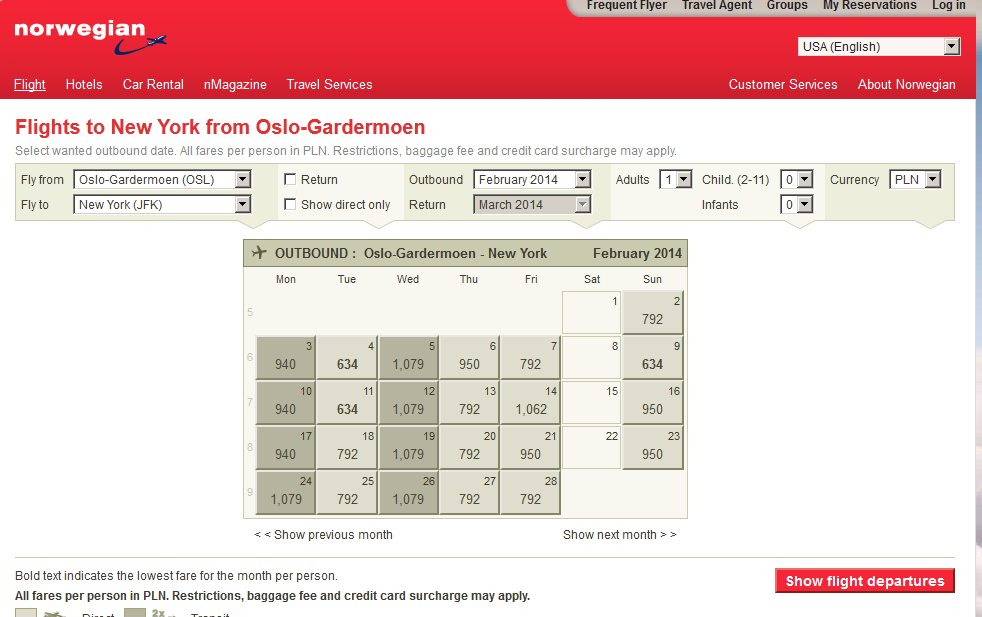The width and height of the screenshot is (982, 617).
Task: Select February 23 fare 950
Action: 653,447
